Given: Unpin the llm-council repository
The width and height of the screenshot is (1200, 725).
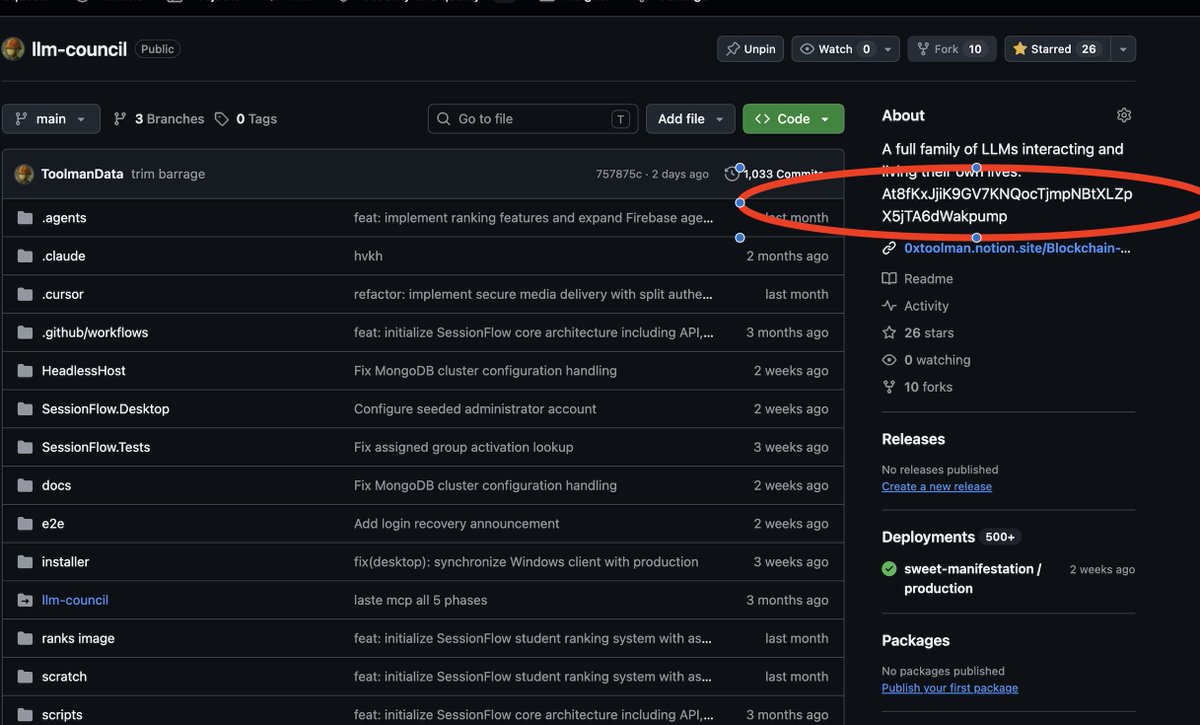Looking at the screenshot, I should [x=750, y=49].
